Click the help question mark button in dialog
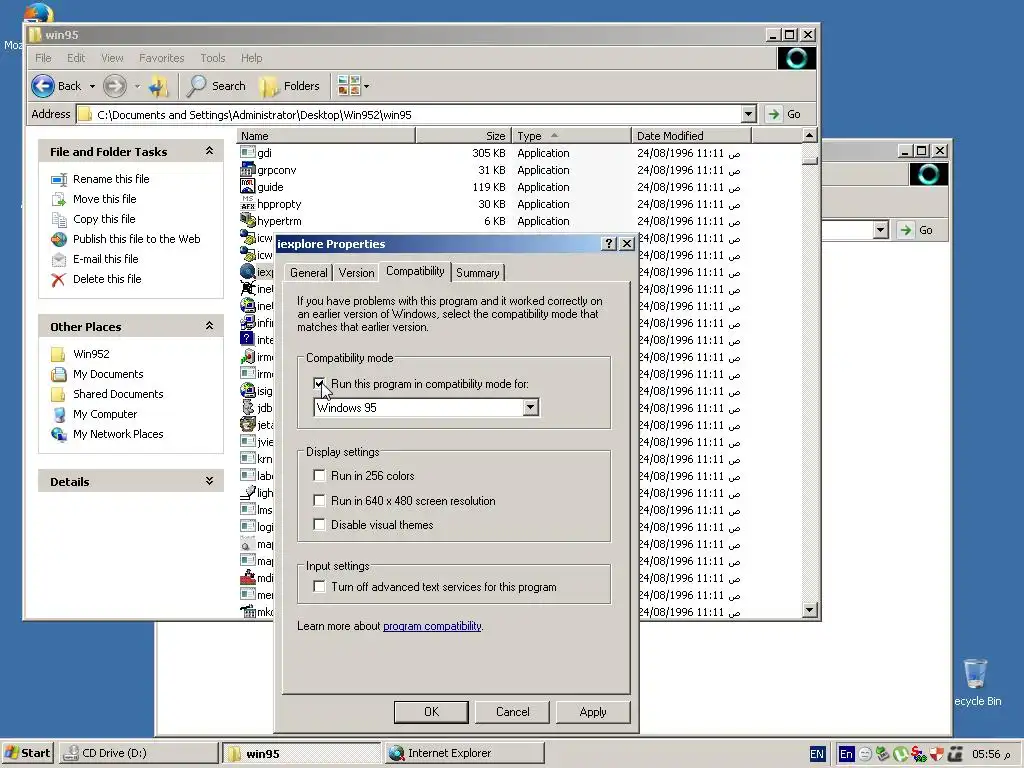This screenshot has width=1024, height=768. (x=609, y=244)
